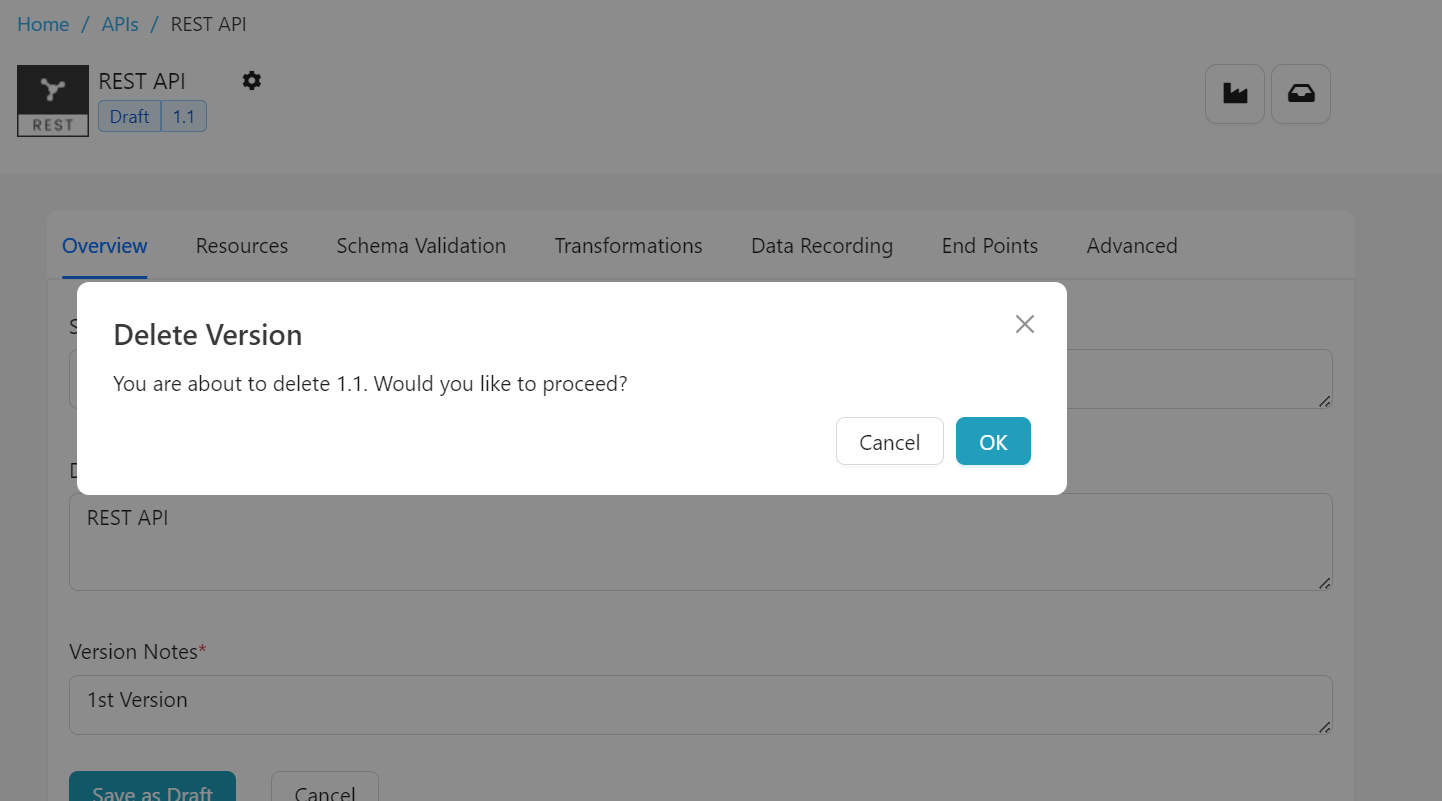Screen dimensions: 1442x801
Task: Open the End Points tab
Action: click(x=990, y=246)
